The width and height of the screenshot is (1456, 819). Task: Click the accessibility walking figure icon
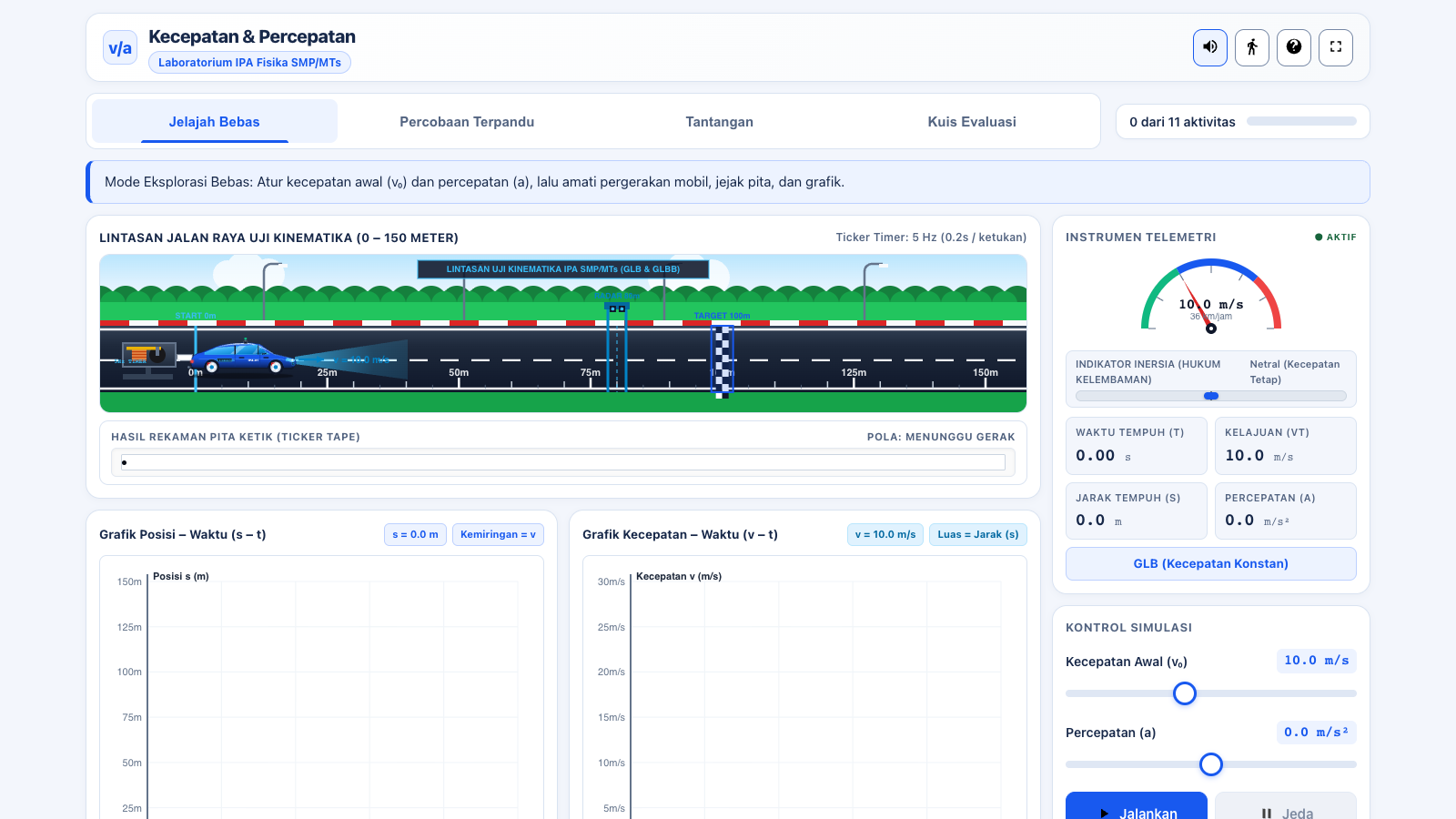click(1252, 47)
